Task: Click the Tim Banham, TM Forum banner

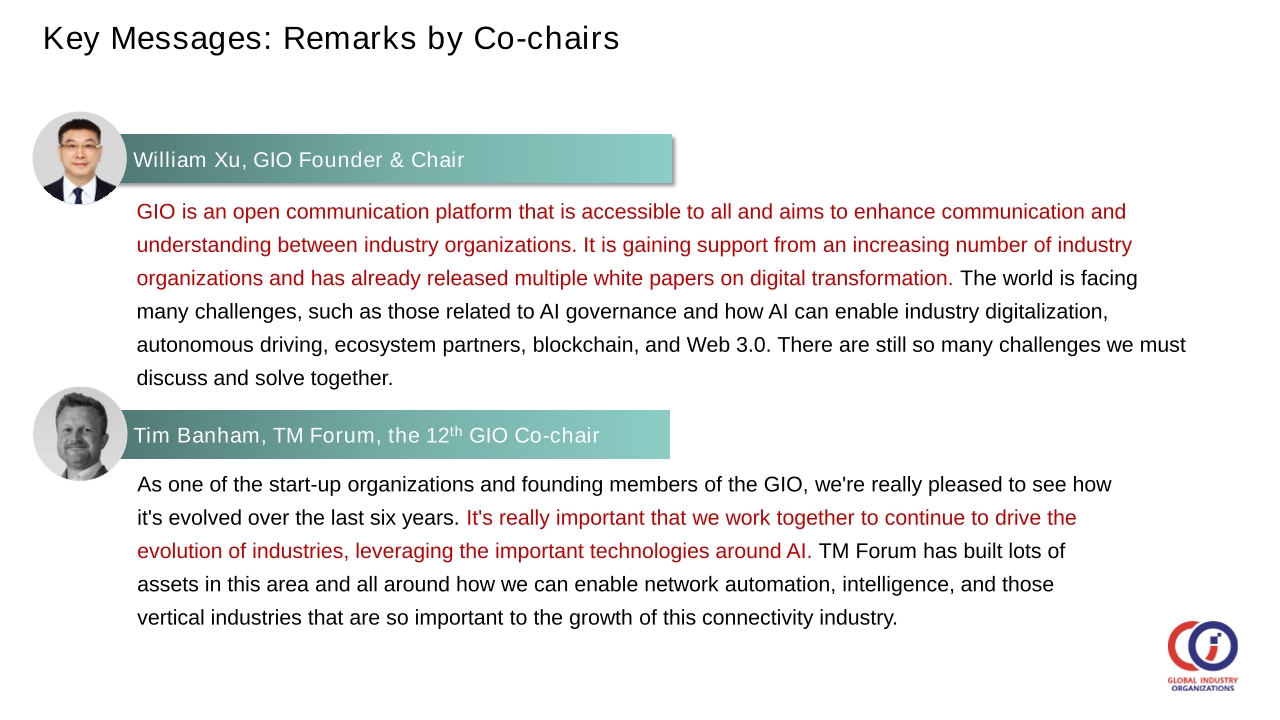Action: 396,435
